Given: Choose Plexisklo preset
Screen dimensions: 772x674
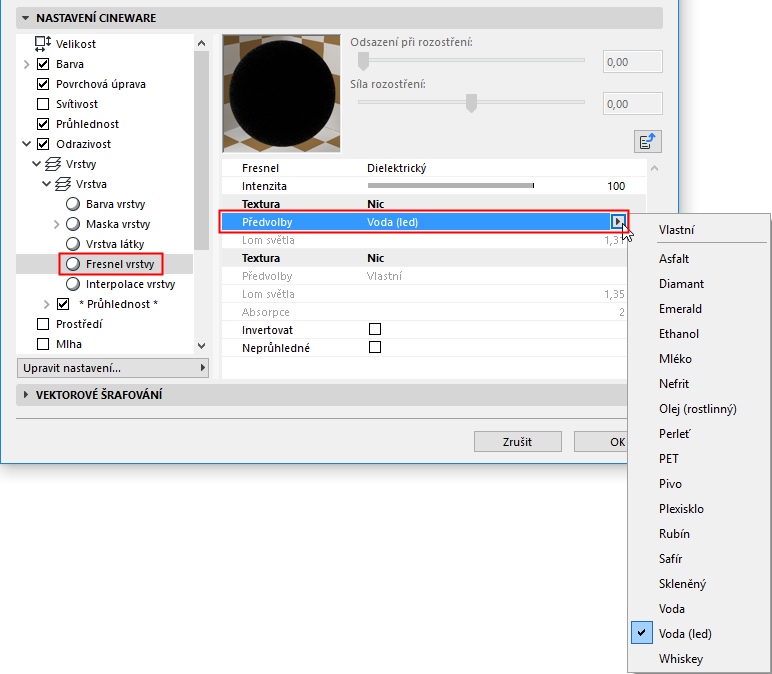Looking at the screenshot, I should coord(699,509).
